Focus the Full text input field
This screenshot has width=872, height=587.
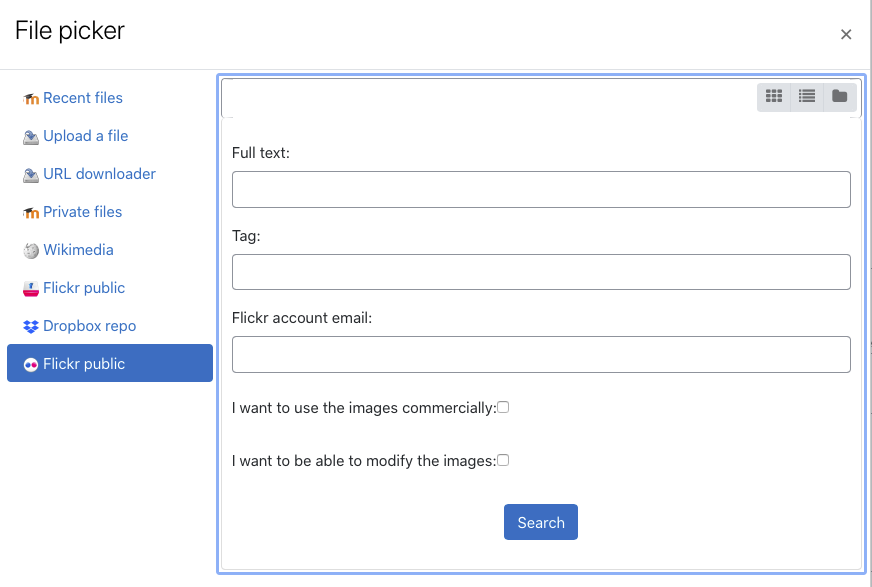click(541, 190)
